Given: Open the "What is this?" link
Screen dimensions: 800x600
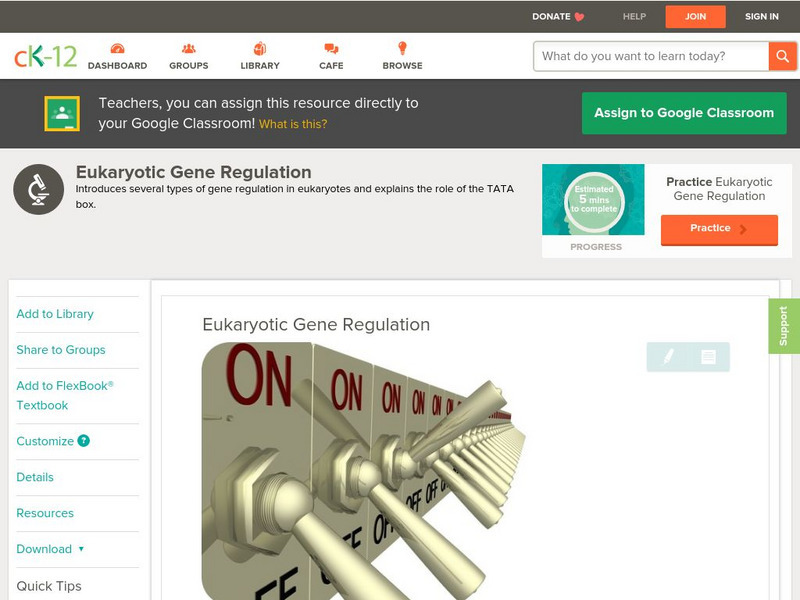Looking at the screenshot, I should point(293,124).
